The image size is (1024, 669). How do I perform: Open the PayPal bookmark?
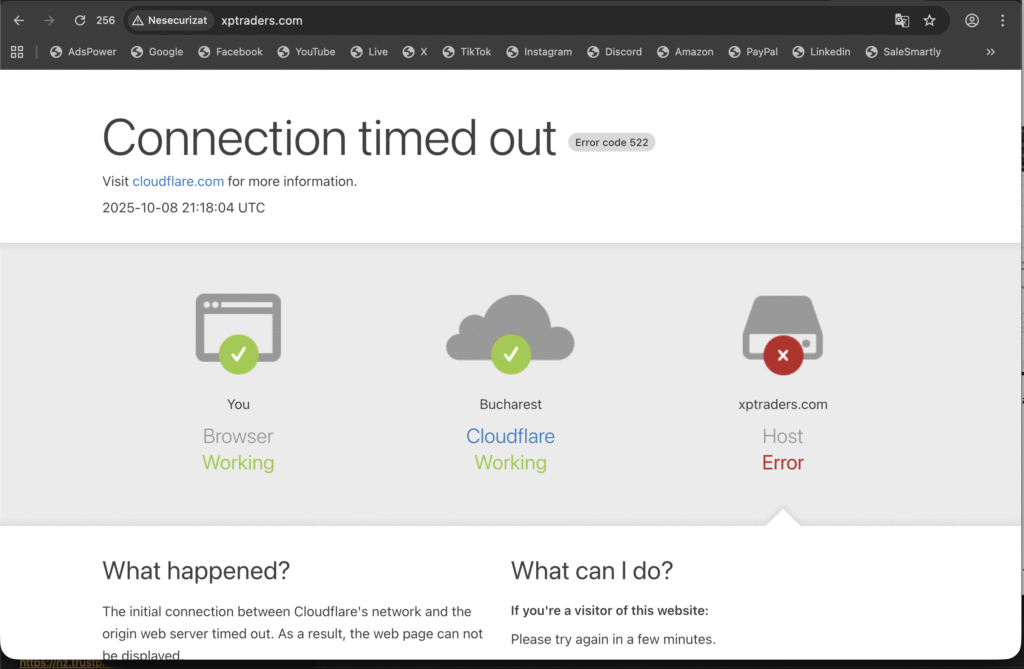click(x=753, y=52)
